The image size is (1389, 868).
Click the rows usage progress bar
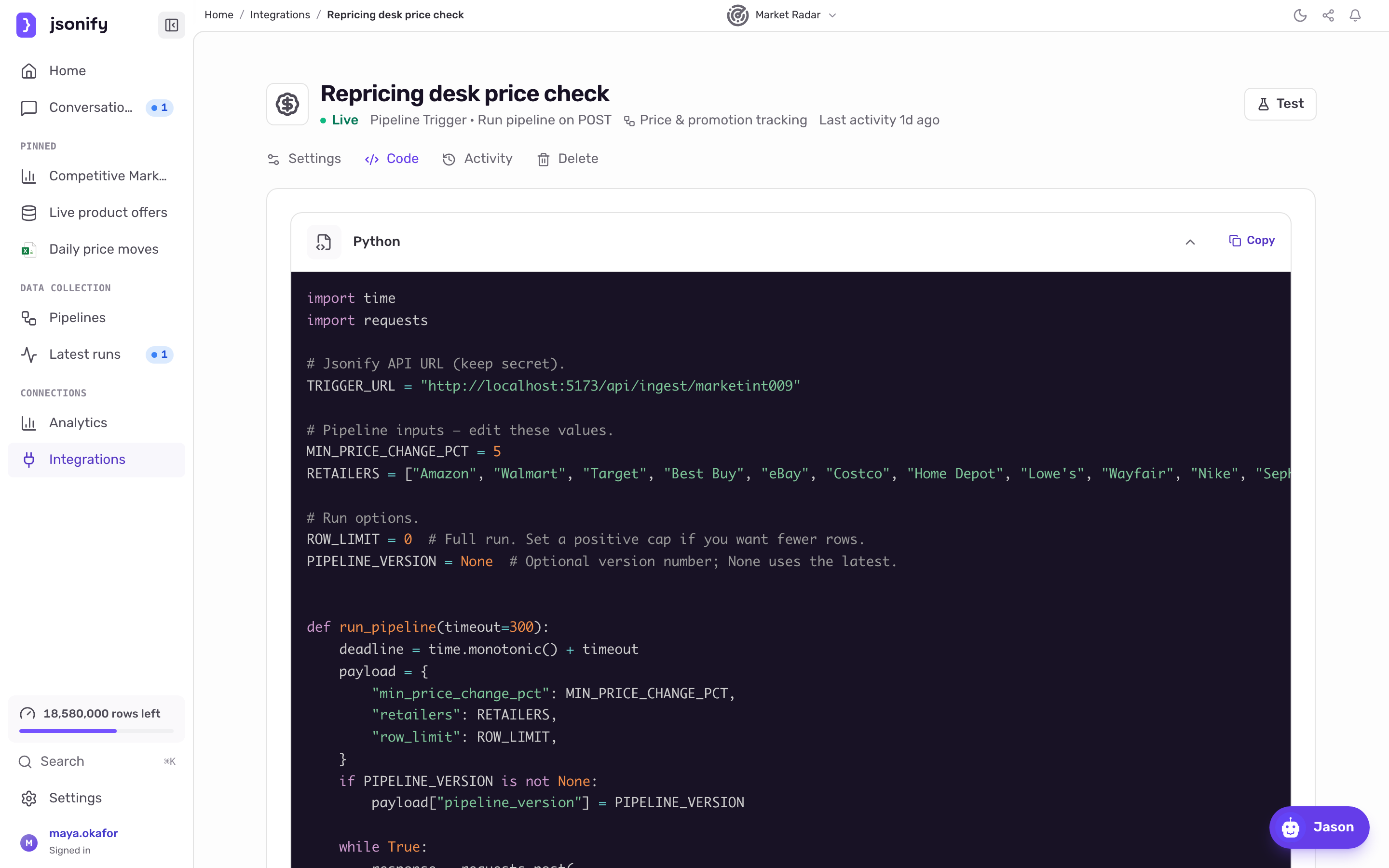96,731
